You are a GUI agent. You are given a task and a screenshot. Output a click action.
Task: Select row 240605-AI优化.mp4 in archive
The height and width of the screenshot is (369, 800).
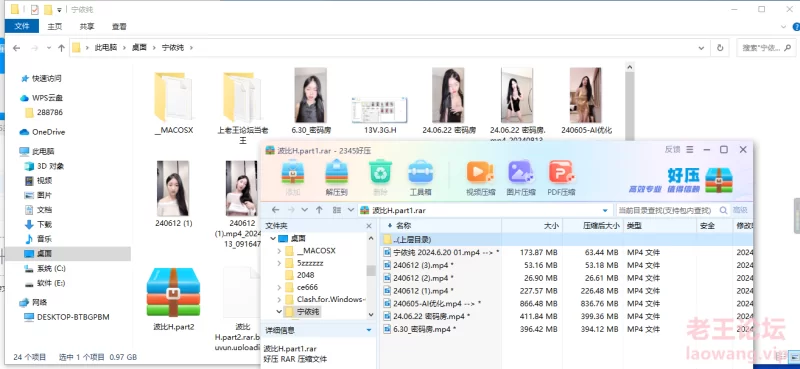point(565,304)
